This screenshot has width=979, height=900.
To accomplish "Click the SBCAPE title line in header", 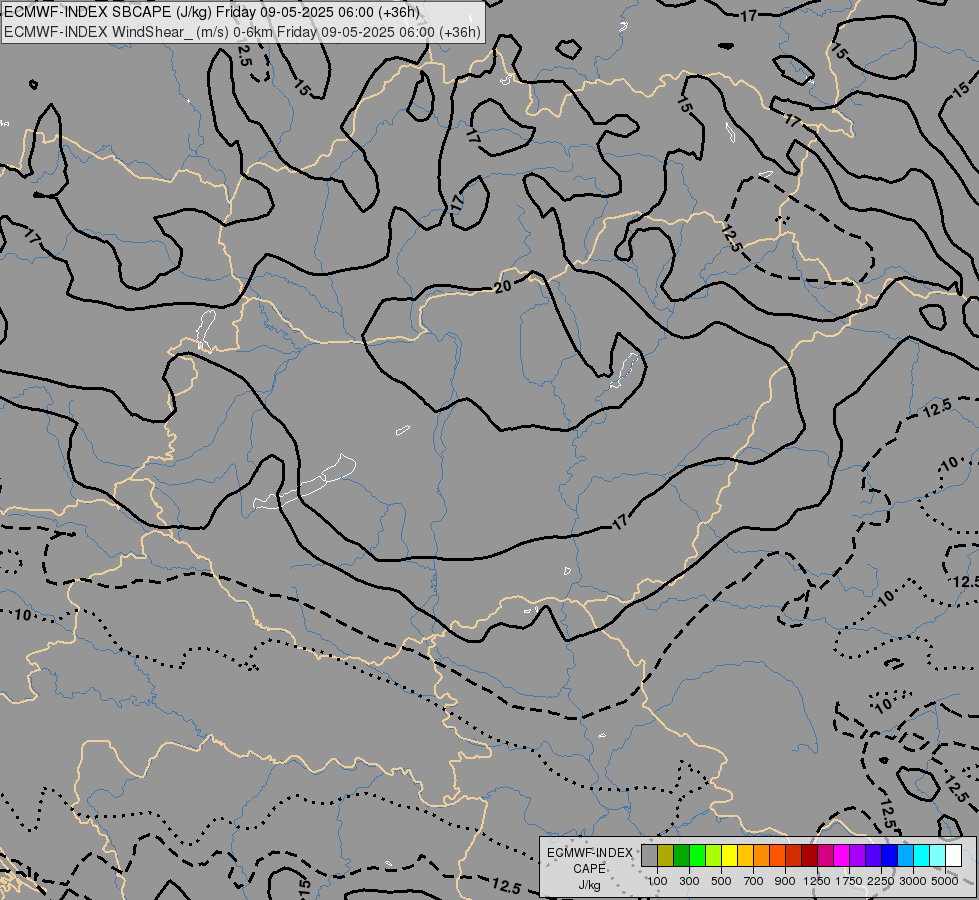I will (x=212, y=12).
